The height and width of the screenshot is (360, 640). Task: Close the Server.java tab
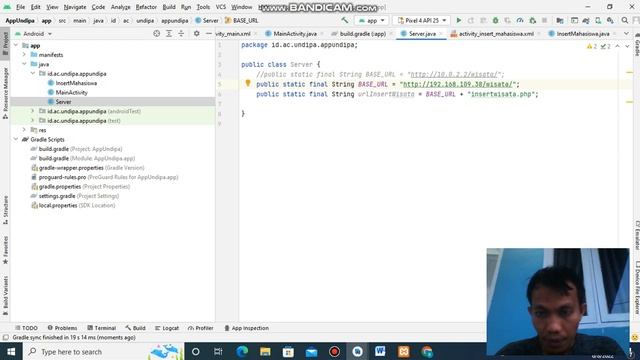point(441,34)
